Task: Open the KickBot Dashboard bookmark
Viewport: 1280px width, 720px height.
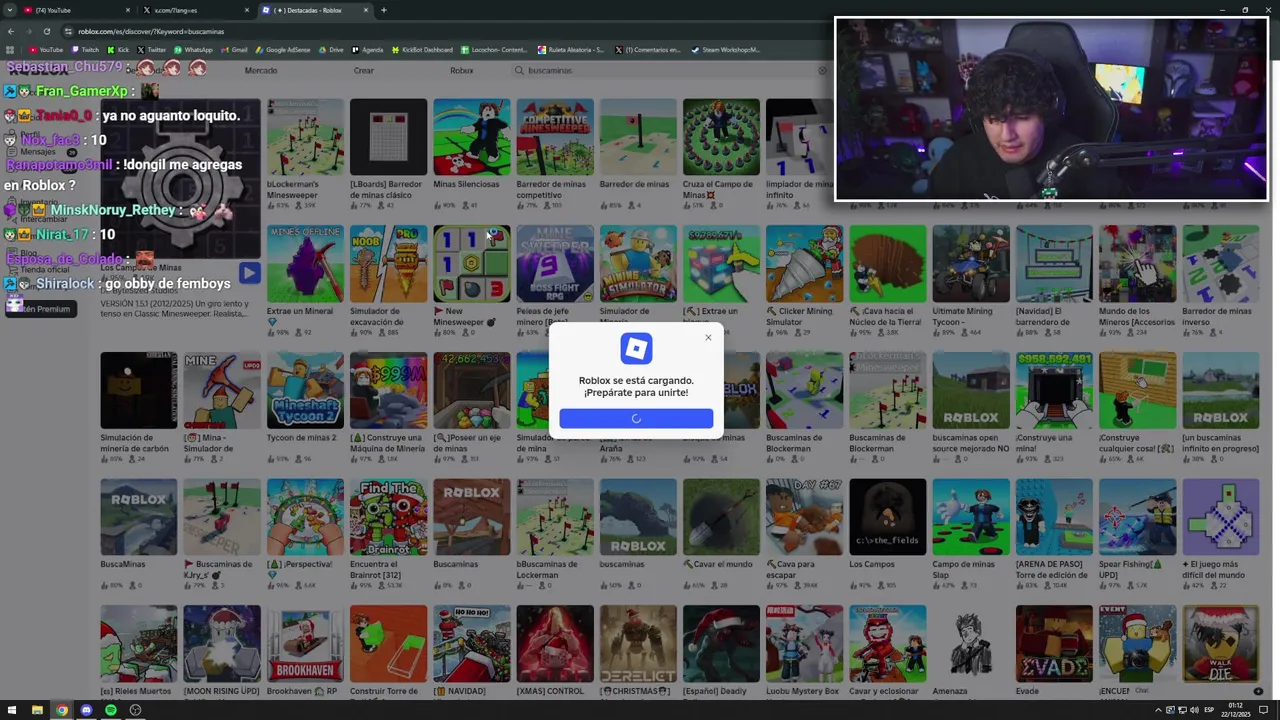Action: pyautogui.click(x=422, y=49)
